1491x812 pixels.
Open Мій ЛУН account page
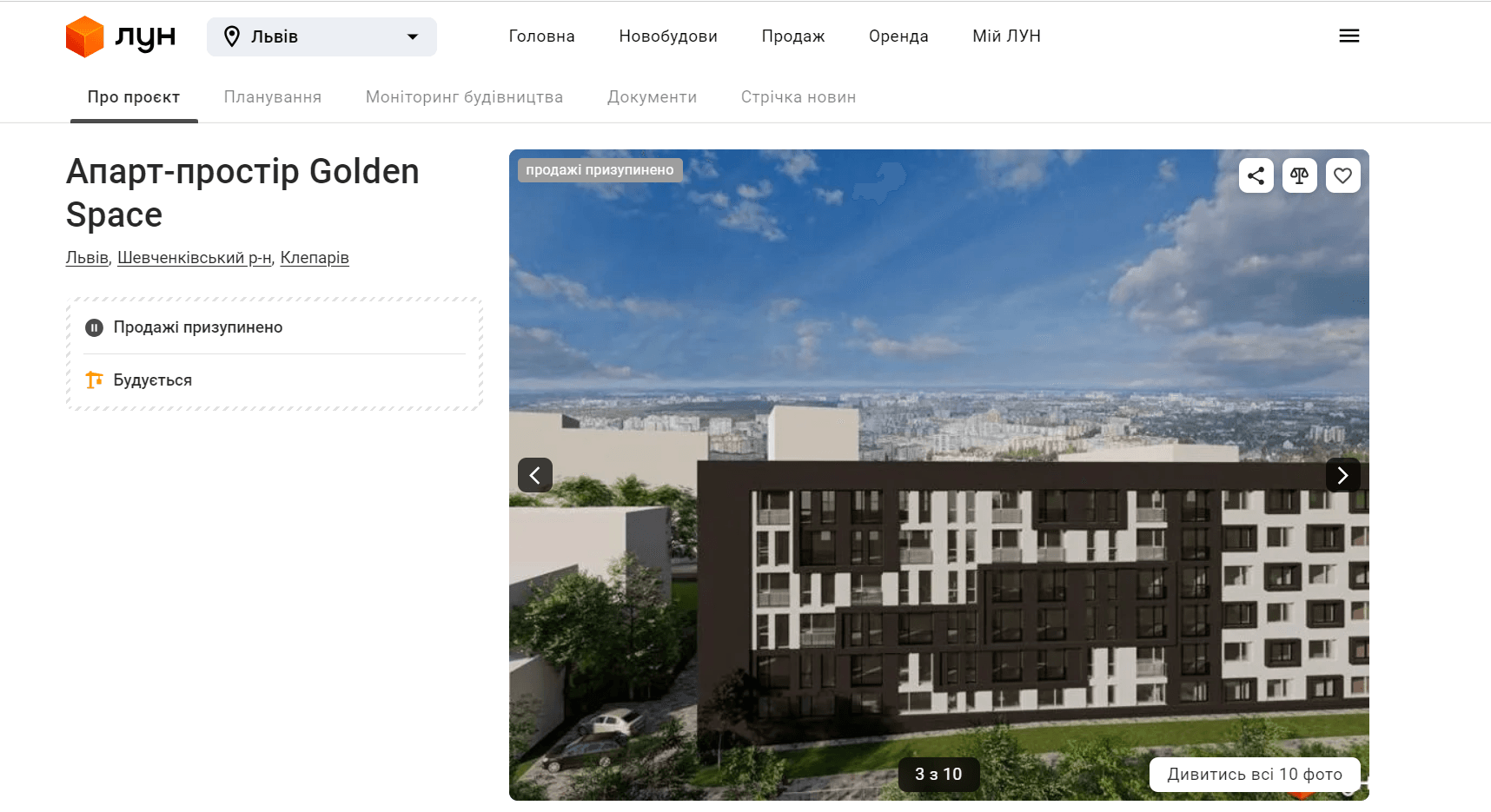point(1006,36)
